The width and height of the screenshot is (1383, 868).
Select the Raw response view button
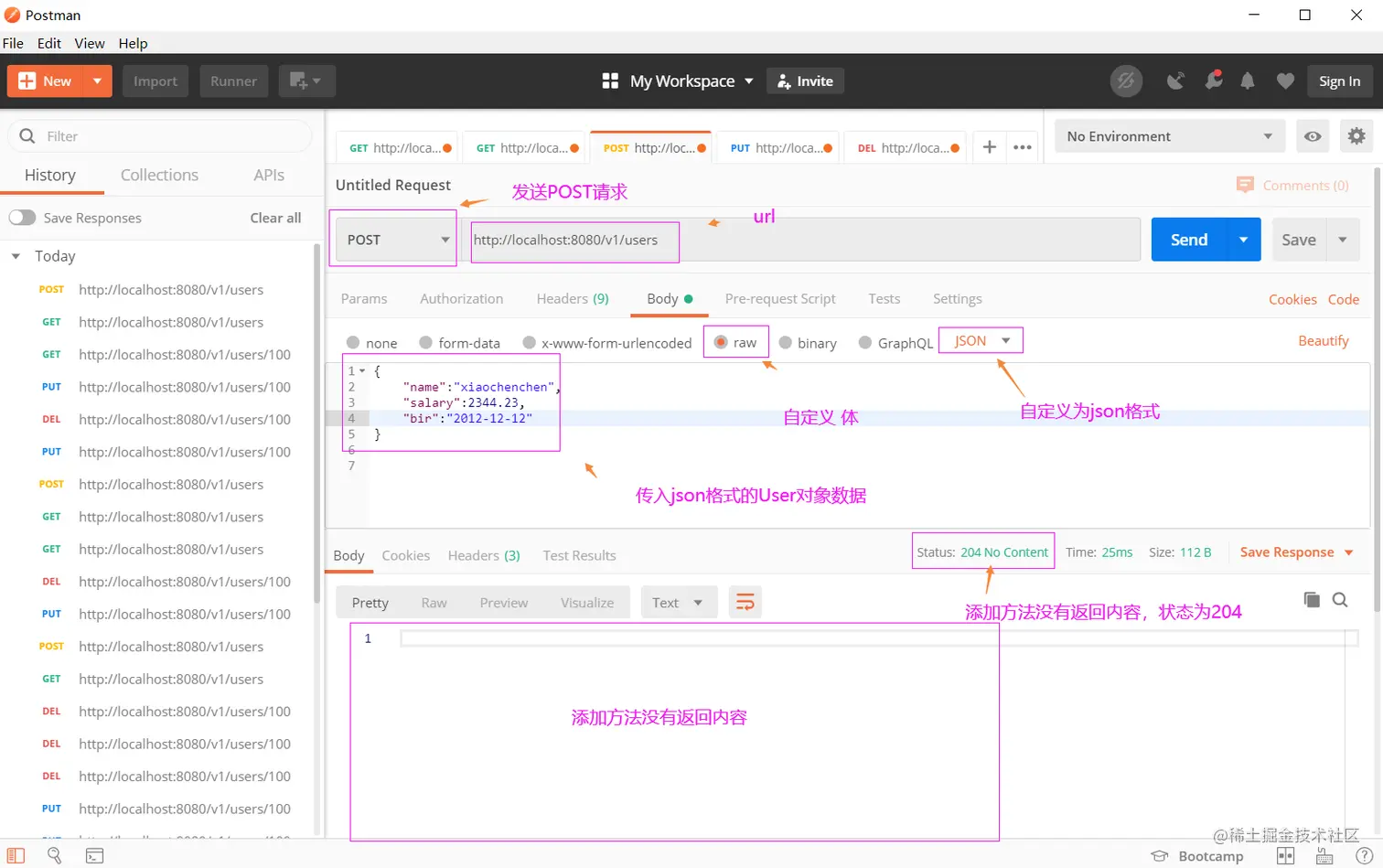[434, 603]
